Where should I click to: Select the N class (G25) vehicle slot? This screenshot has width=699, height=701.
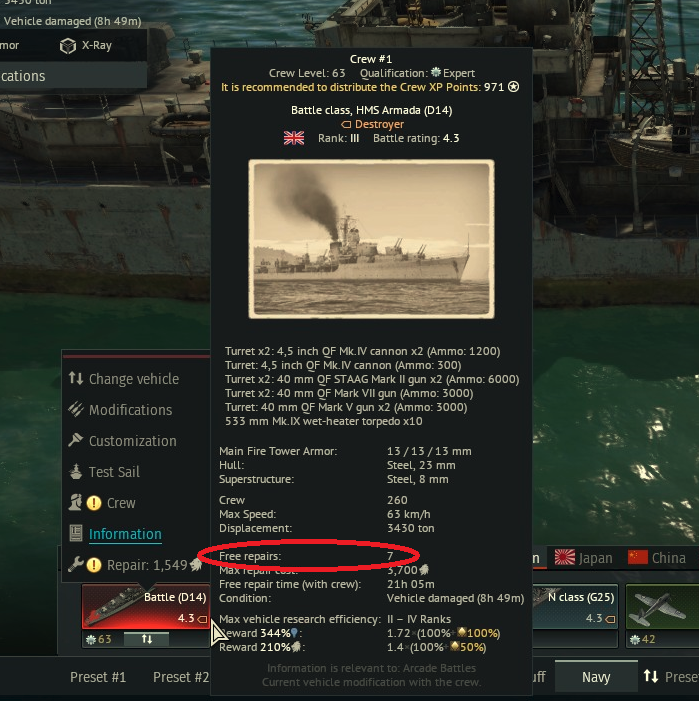tap(575, 607)
